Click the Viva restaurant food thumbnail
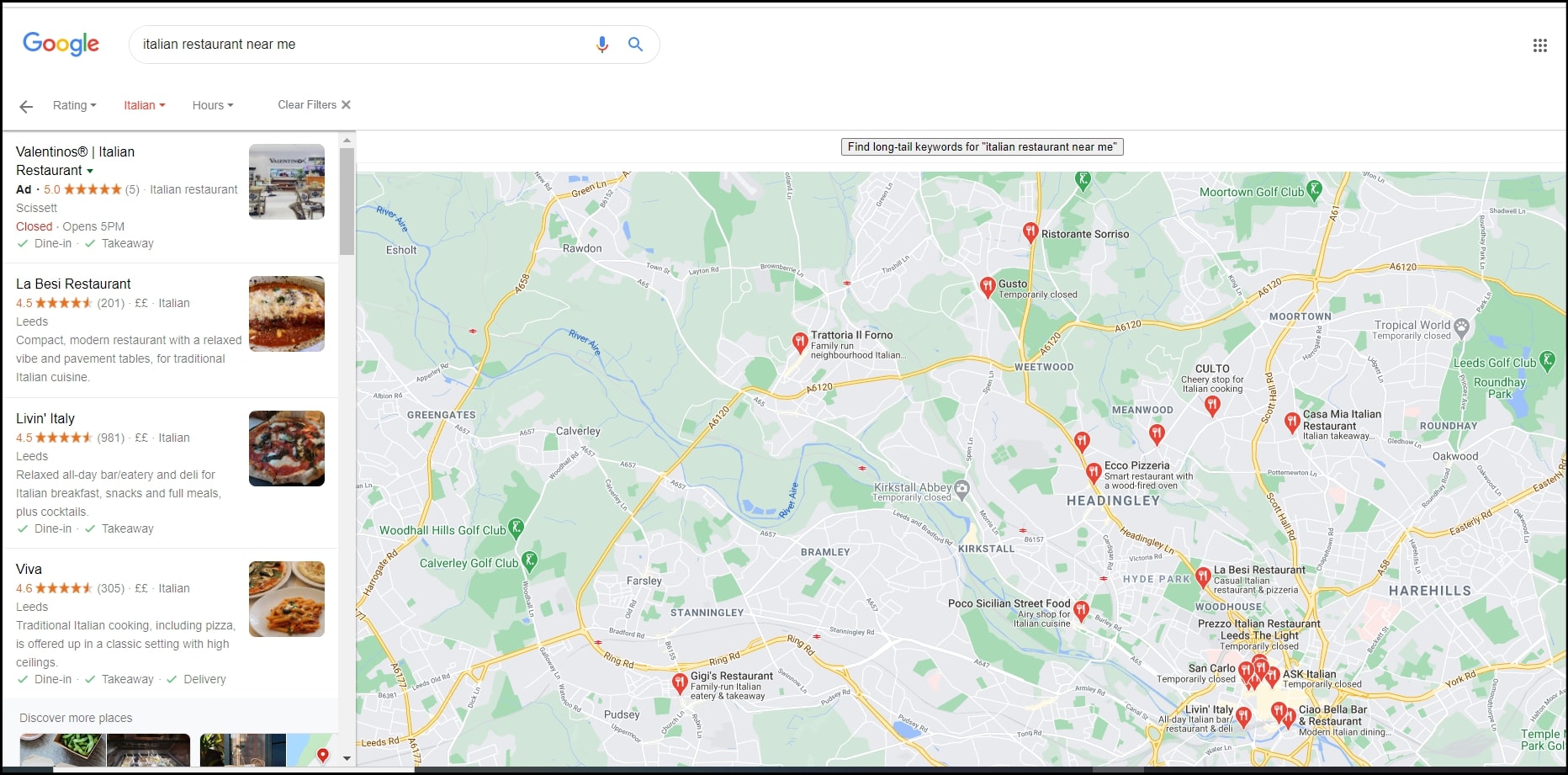Viewport: 1568px width, 775px height. [286, 599]
